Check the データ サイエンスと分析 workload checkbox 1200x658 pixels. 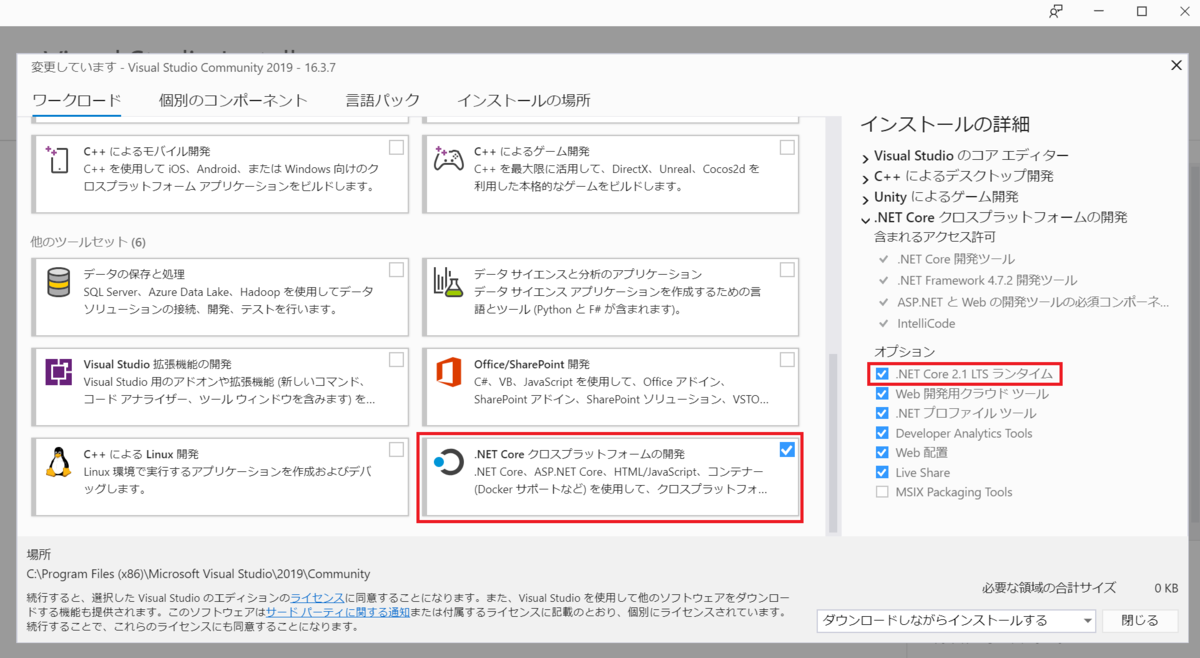coord(787,270)
